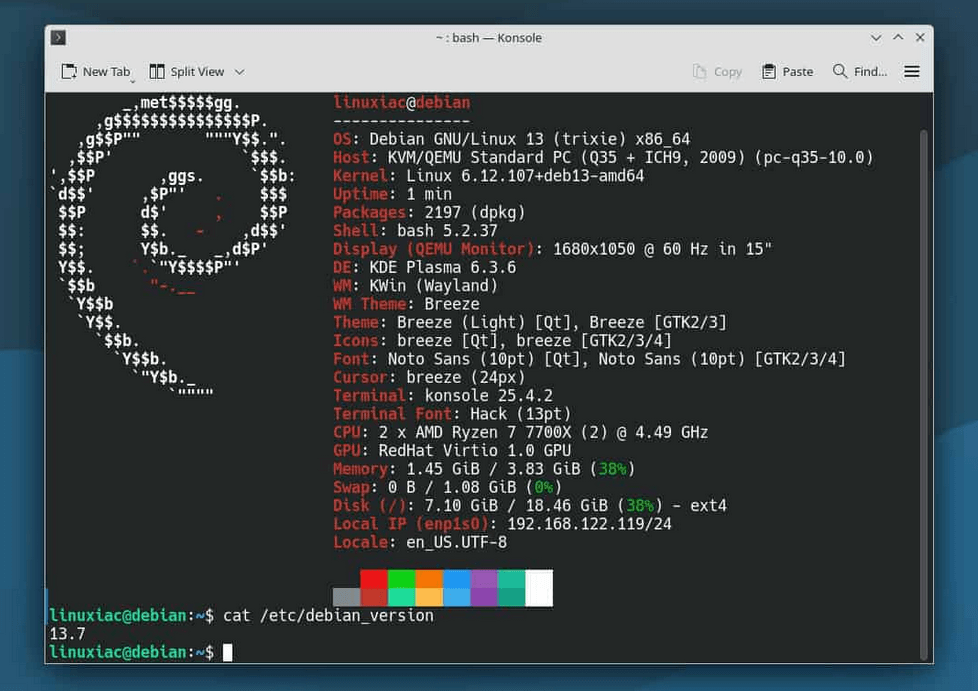Click the Packages 2197 (dpkg) line
This screenshot has width=978, height=691.
429,212
